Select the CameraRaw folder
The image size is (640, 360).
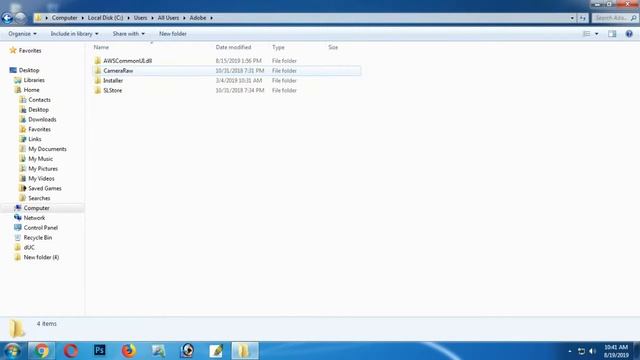point(118,71)
